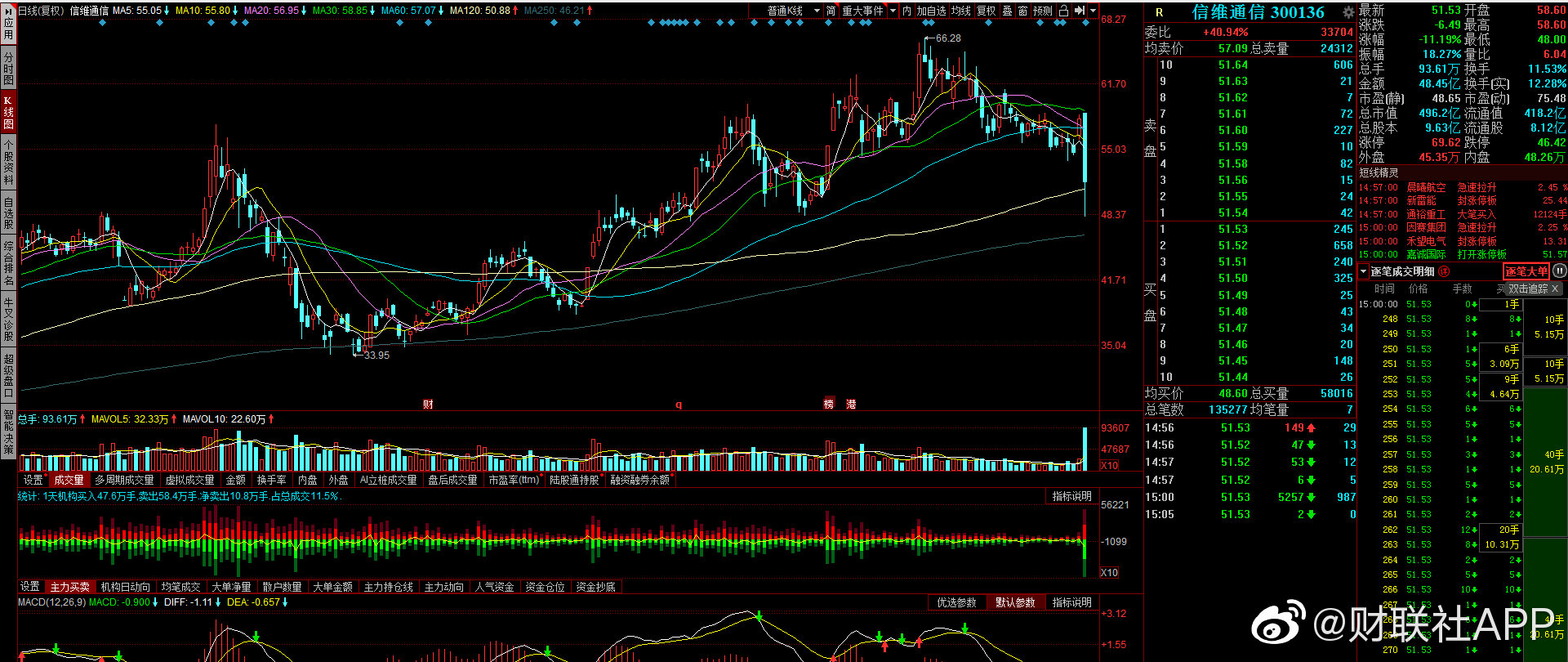Click the jump-to-end arrow icon in chart toolbar
This screenshot has height=662, width=1568.
click(x=1079, y=11)
